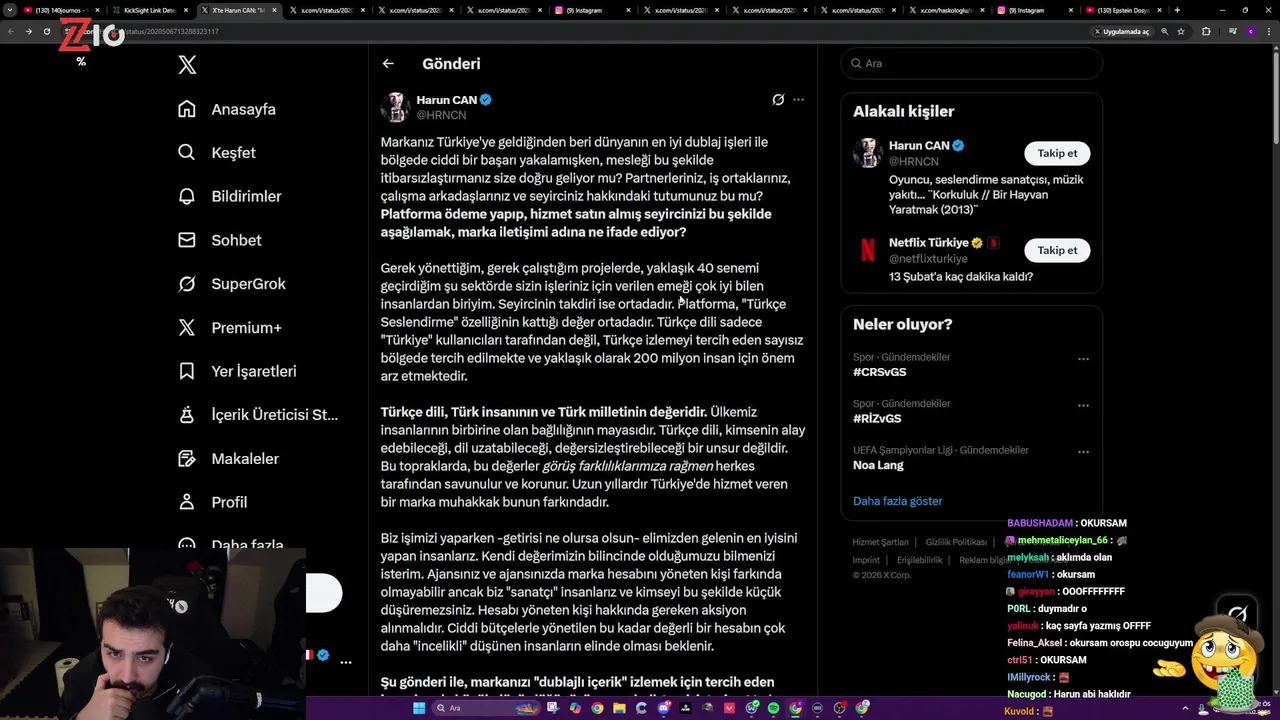The width and height of the screenshot is (1280, 720).
Task: Open options for the #CRSvGS trend
Action: pyautogui.click(x=1083, y=358)
